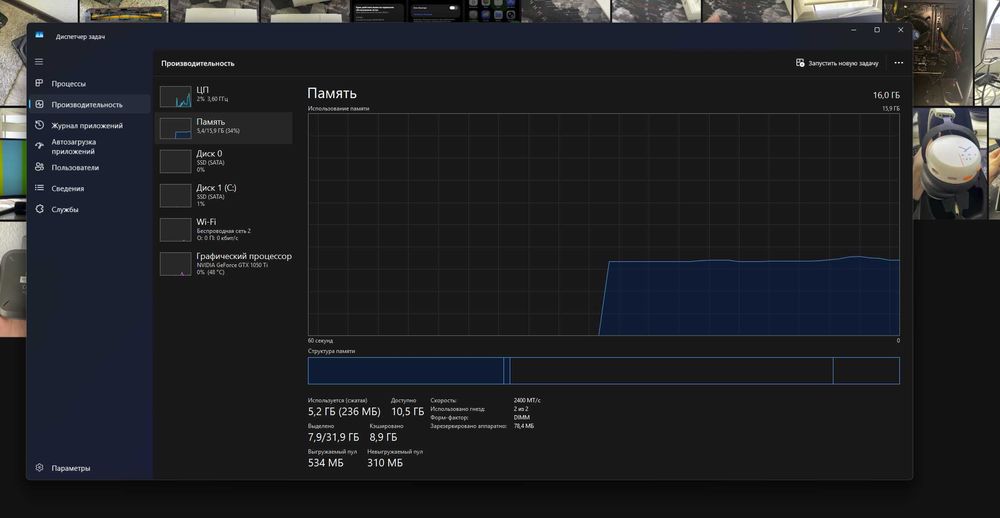Click the Диспетчер задач window title
The image size is (1000, 518).
[x=80, y=36]
